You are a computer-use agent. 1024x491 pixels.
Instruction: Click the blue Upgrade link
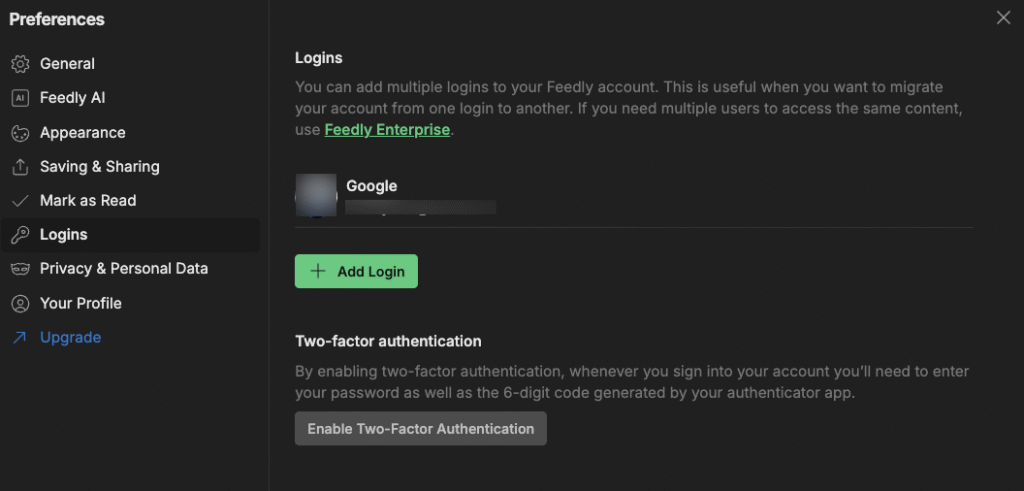(x=71, y=338)
